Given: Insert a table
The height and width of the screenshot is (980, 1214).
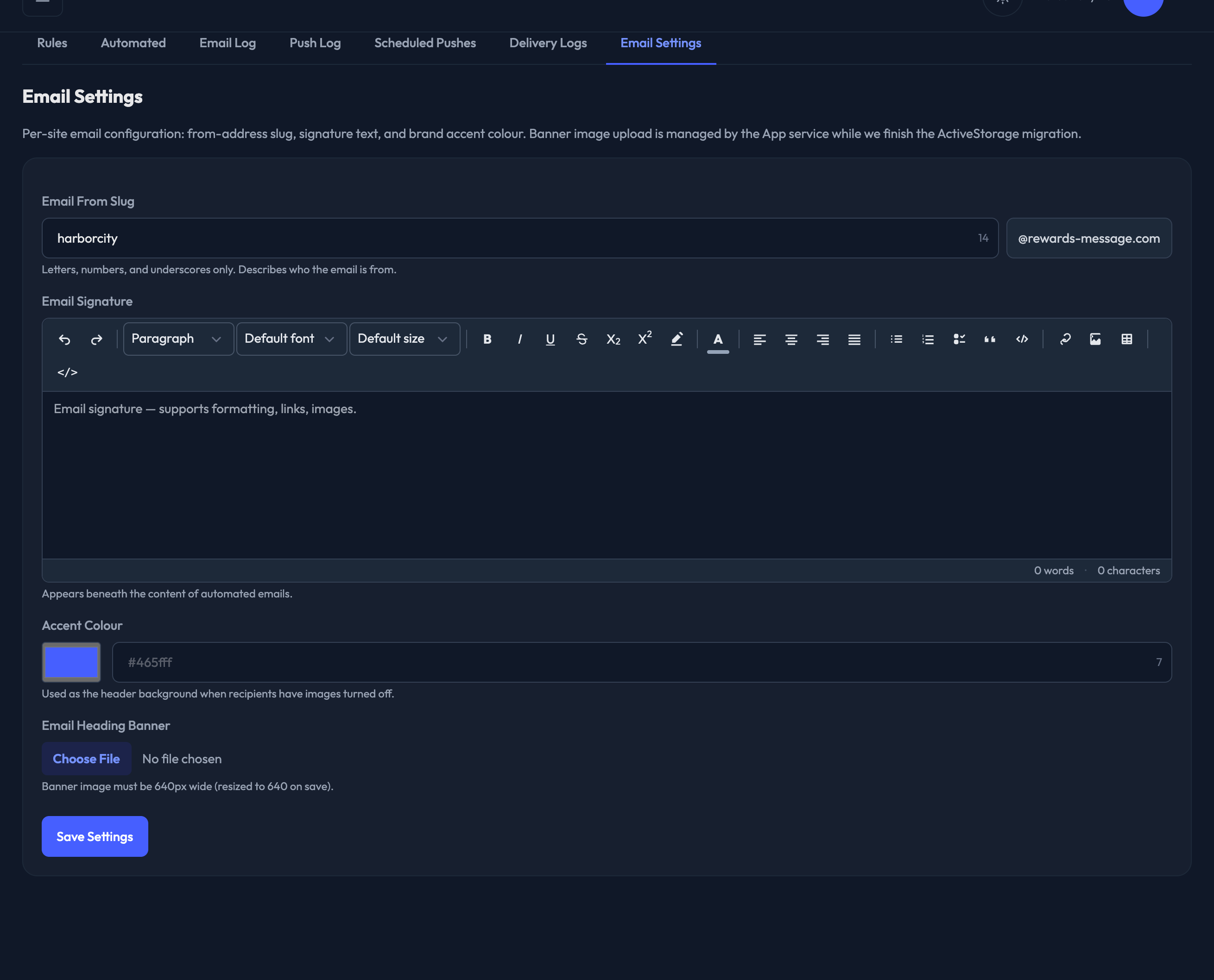Looking at the screenshot, I should click(1127, 339).
